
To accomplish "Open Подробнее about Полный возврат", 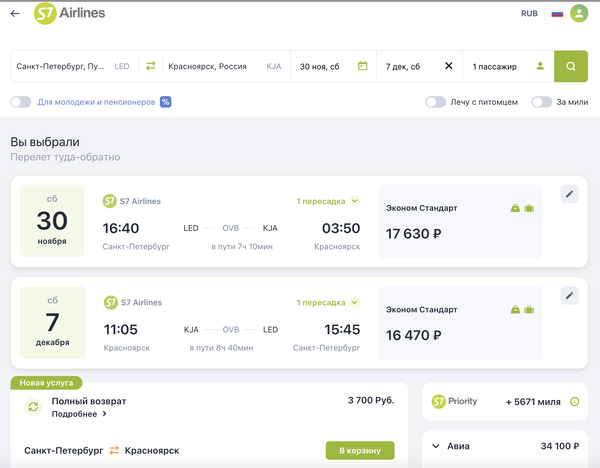I will (x=74, y=414).
